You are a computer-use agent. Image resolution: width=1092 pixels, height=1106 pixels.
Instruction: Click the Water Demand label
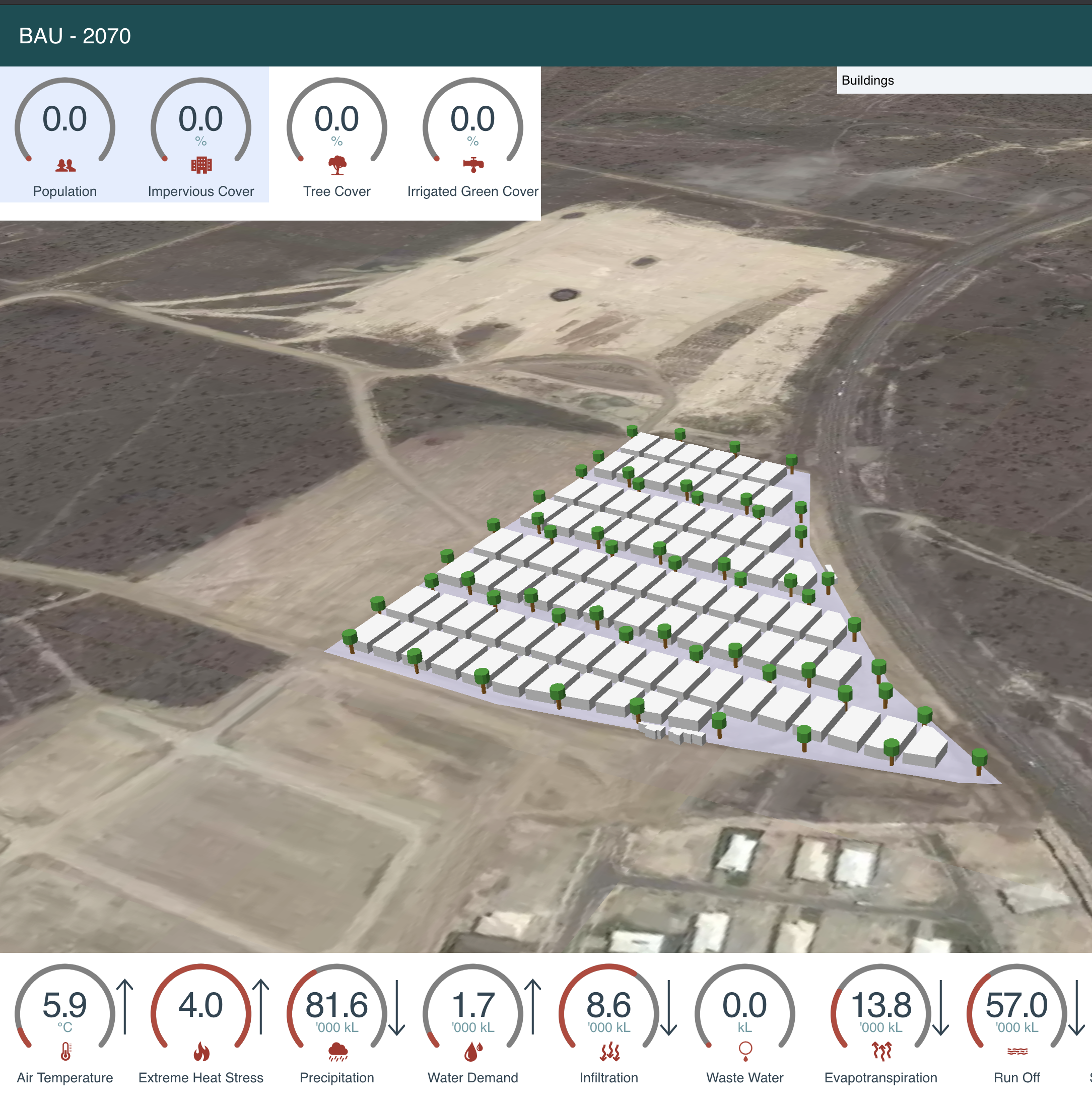coord(473,1078)
